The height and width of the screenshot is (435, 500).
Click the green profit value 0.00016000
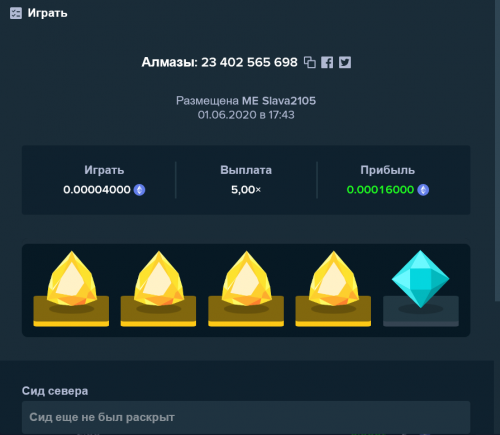[x=380, y=190]
